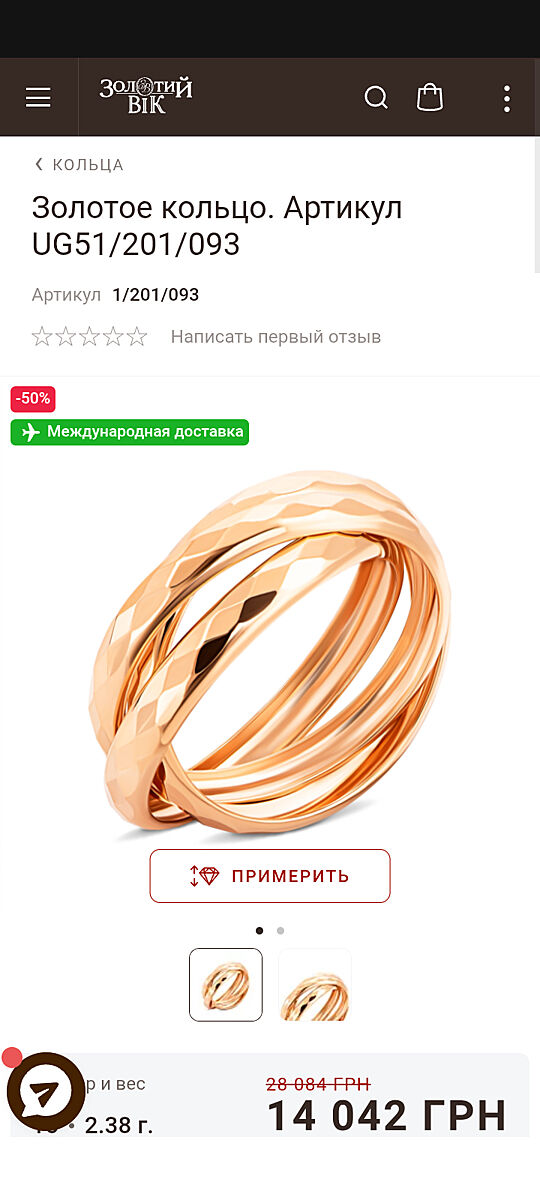This screenshot has width=540, height=1200.
Task: Select first carousel dot indicator
Action: point(260,931)
